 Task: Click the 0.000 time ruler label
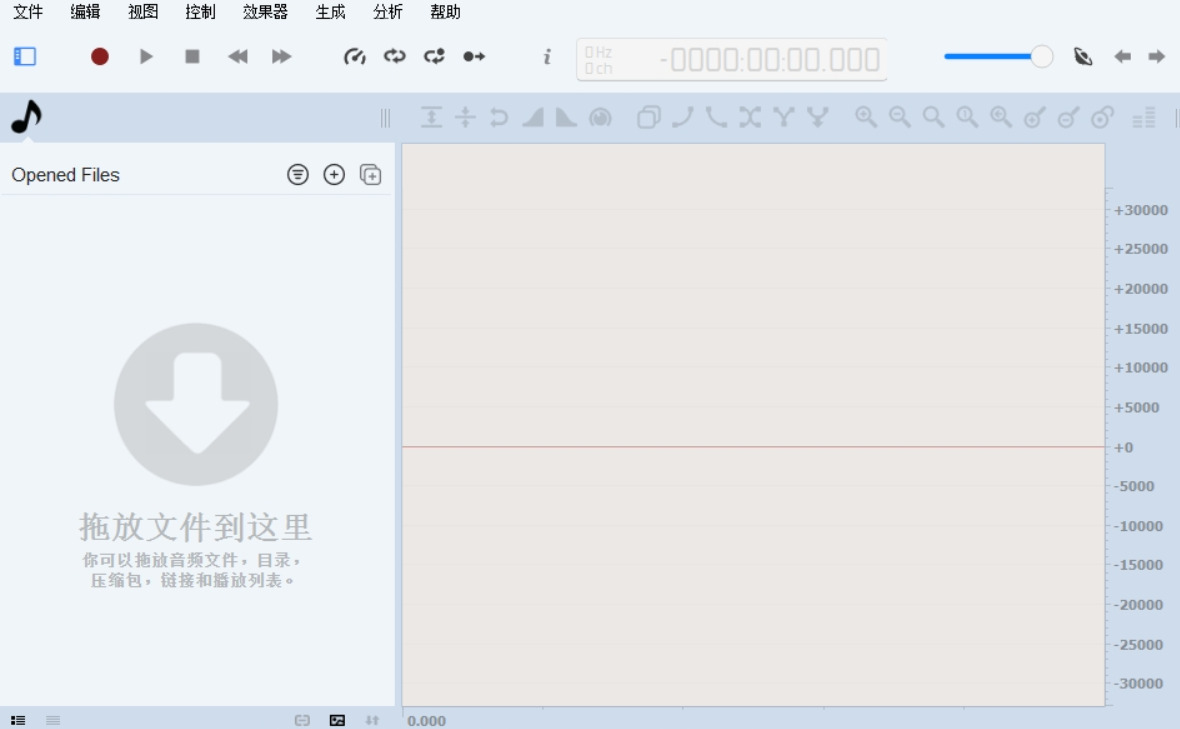point(426,721)
